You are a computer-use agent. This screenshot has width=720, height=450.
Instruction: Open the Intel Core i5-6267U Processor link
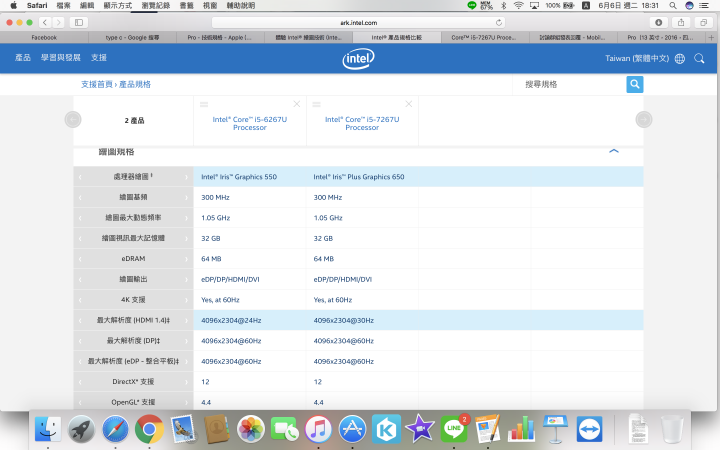tap(250, 123)
